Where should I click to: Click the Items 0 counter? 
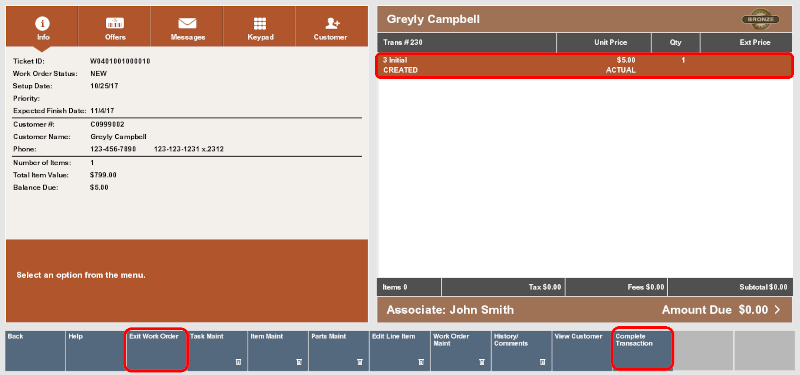pos(409,287)
